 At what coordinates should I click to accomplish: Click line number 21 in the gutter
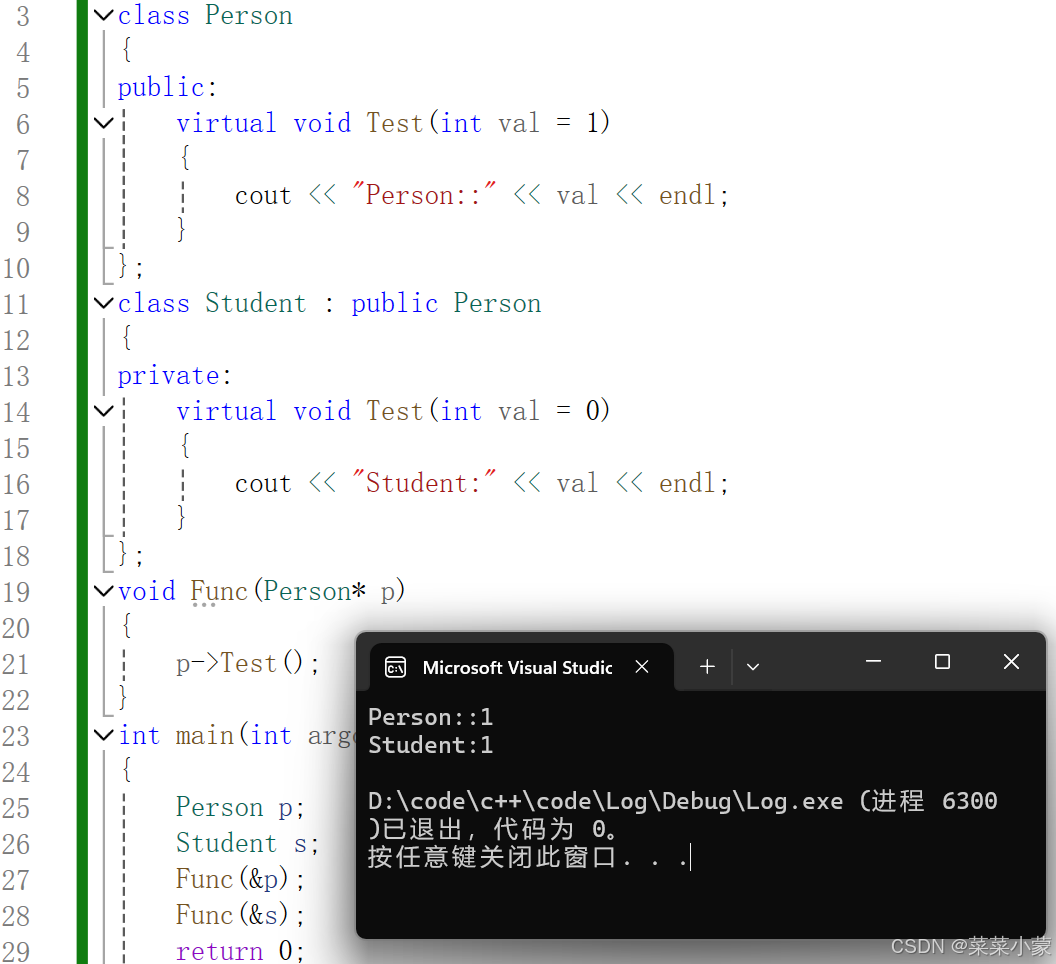pyautogui.click(x=16, y=664)
